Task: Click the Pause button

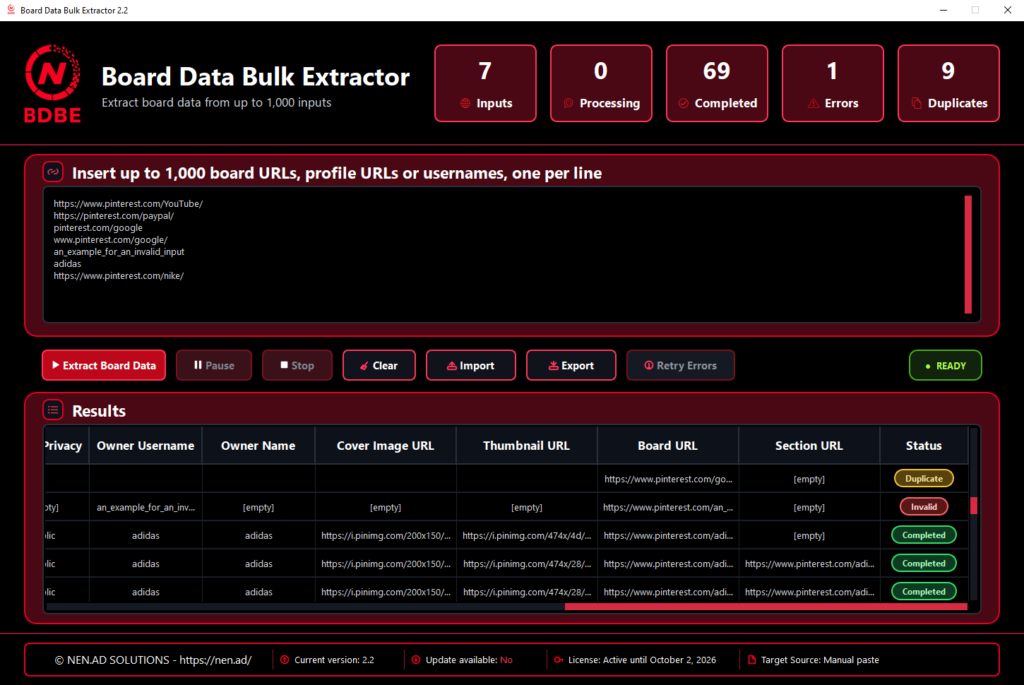Action: coord(214,365)
